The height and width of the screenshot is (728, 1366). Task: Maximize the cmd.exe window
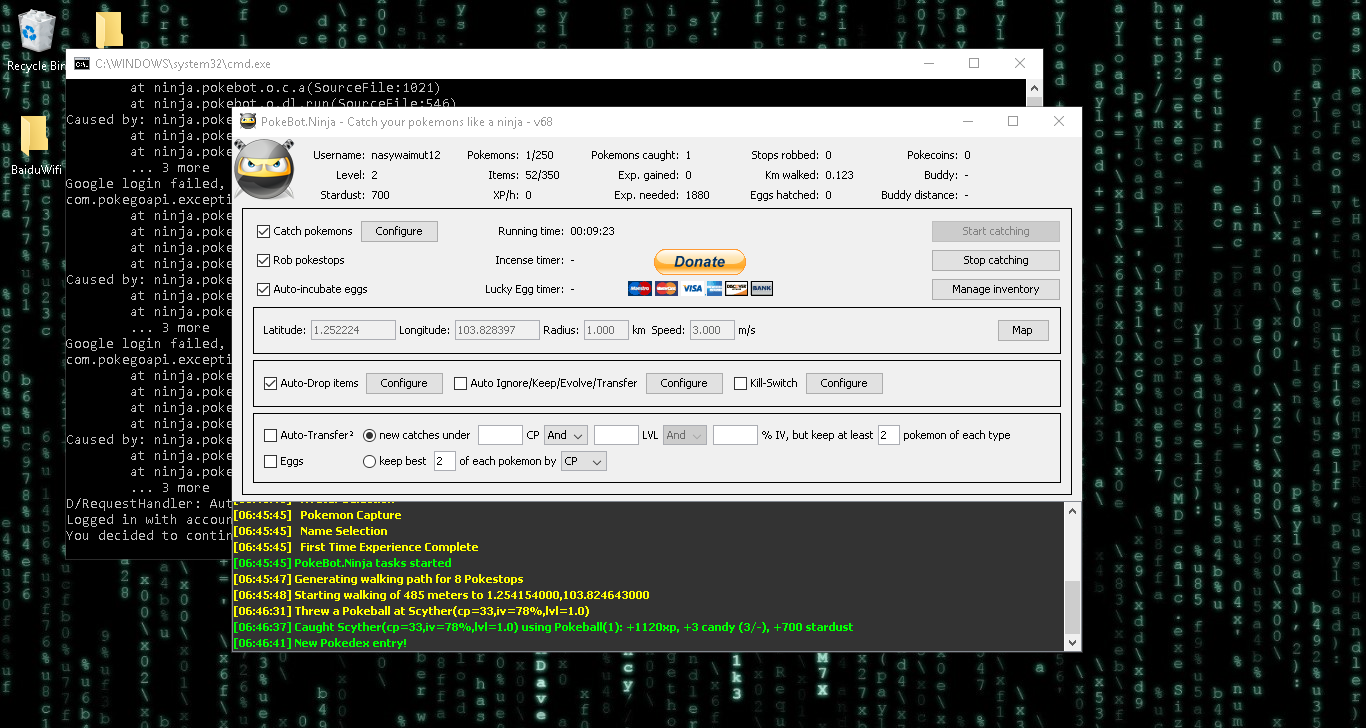[974, 63]
